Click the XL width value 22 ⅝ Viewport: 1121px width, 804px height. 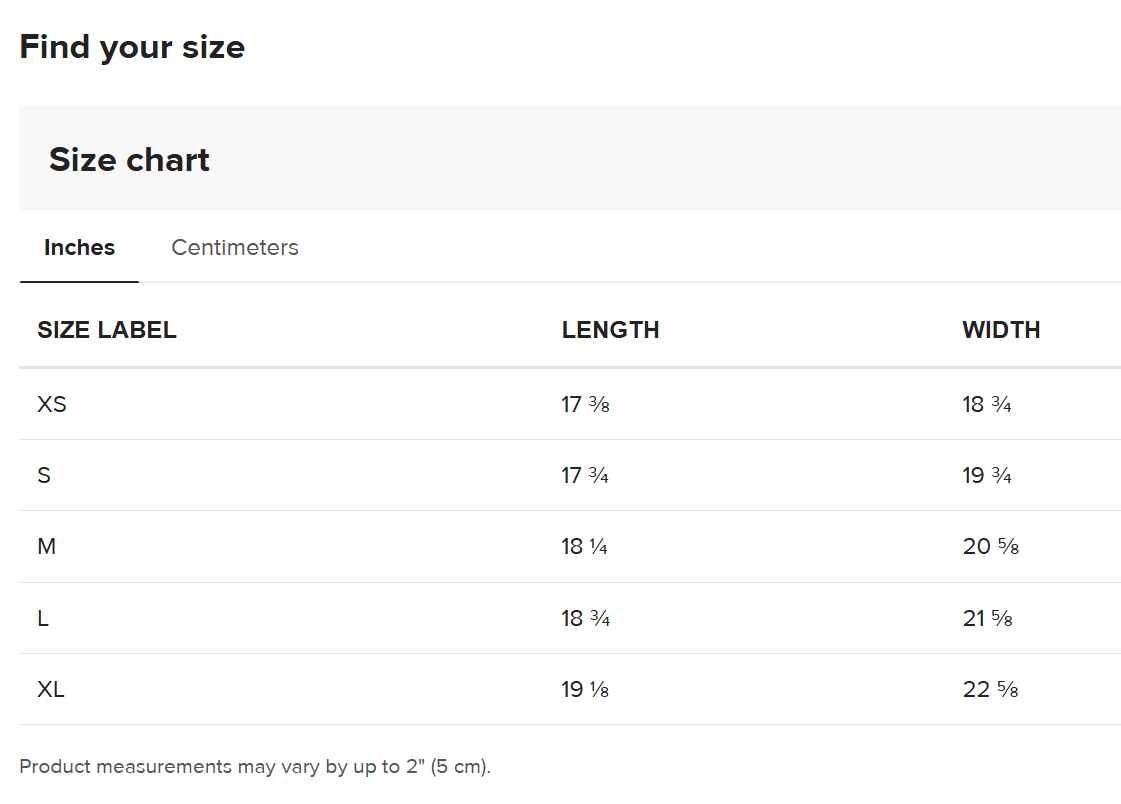click(x=990, y=690)
